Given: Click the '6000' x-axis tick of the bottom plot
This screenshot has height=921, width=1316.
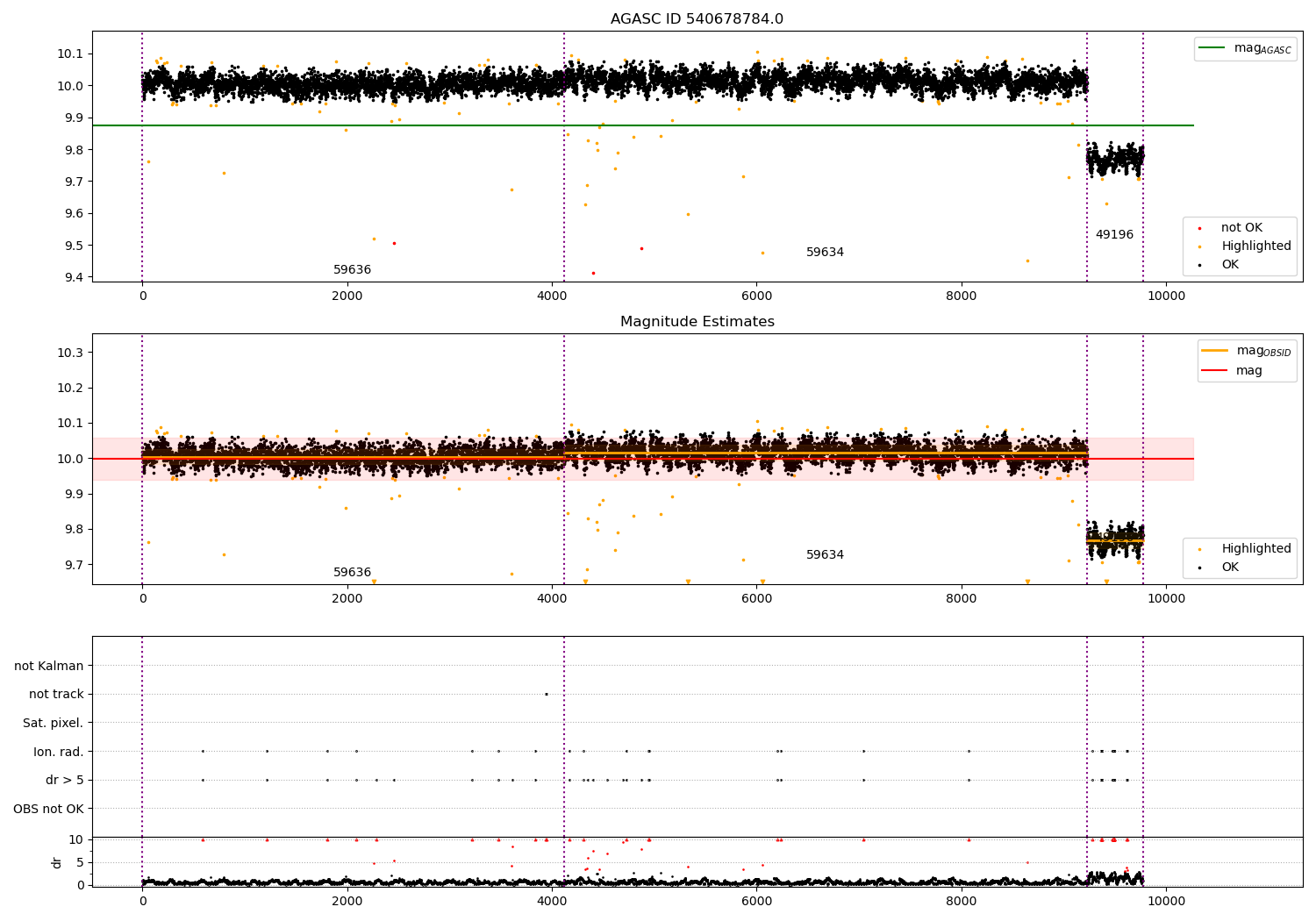Looking at the screenshot, I should 756,902.
